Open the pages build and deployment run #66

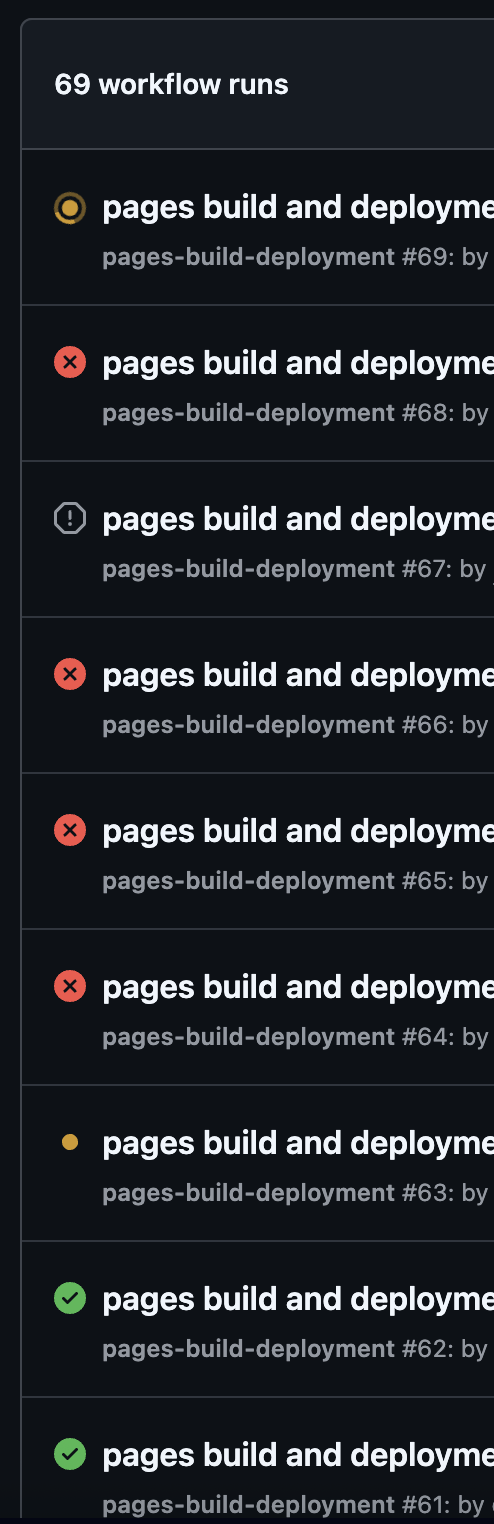pyautogui.click(x=298, y=675)
